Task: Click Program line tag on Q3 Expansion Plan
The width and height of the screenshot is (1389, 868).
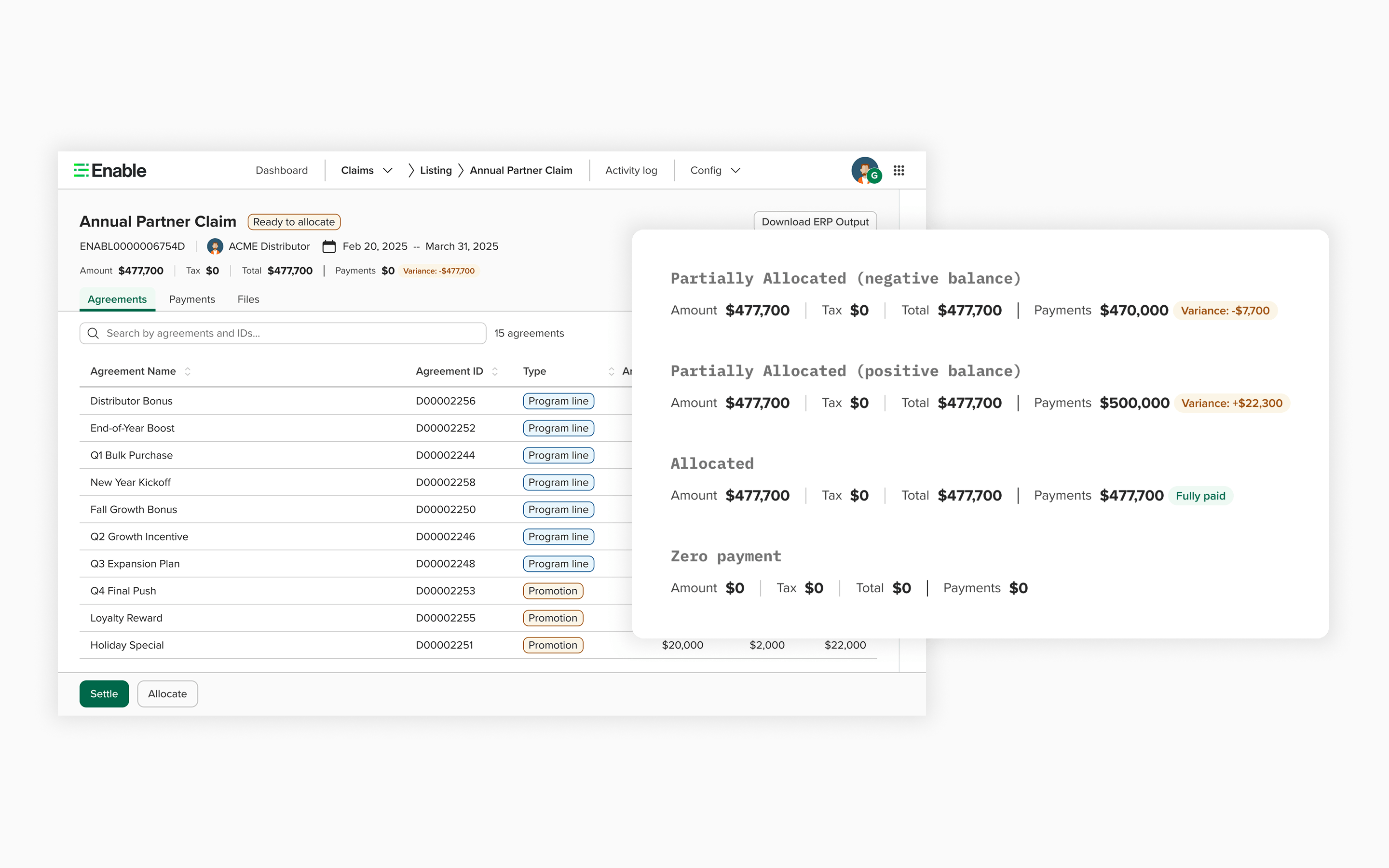Action: click(558, 564)
